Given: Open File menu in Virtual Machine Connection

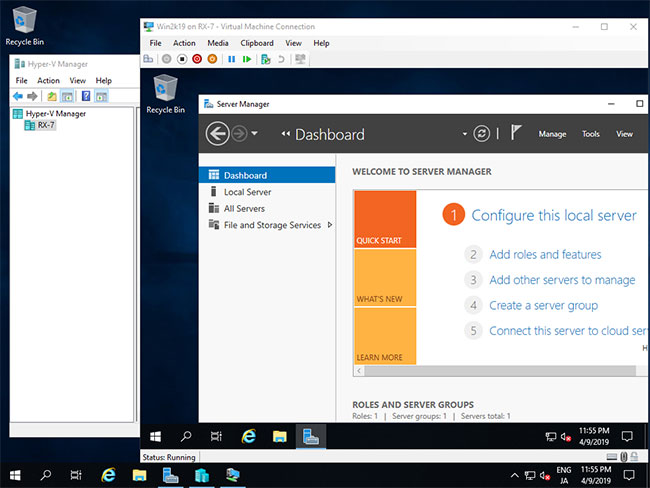Looking at the screenshot, I should coord(155,43).
